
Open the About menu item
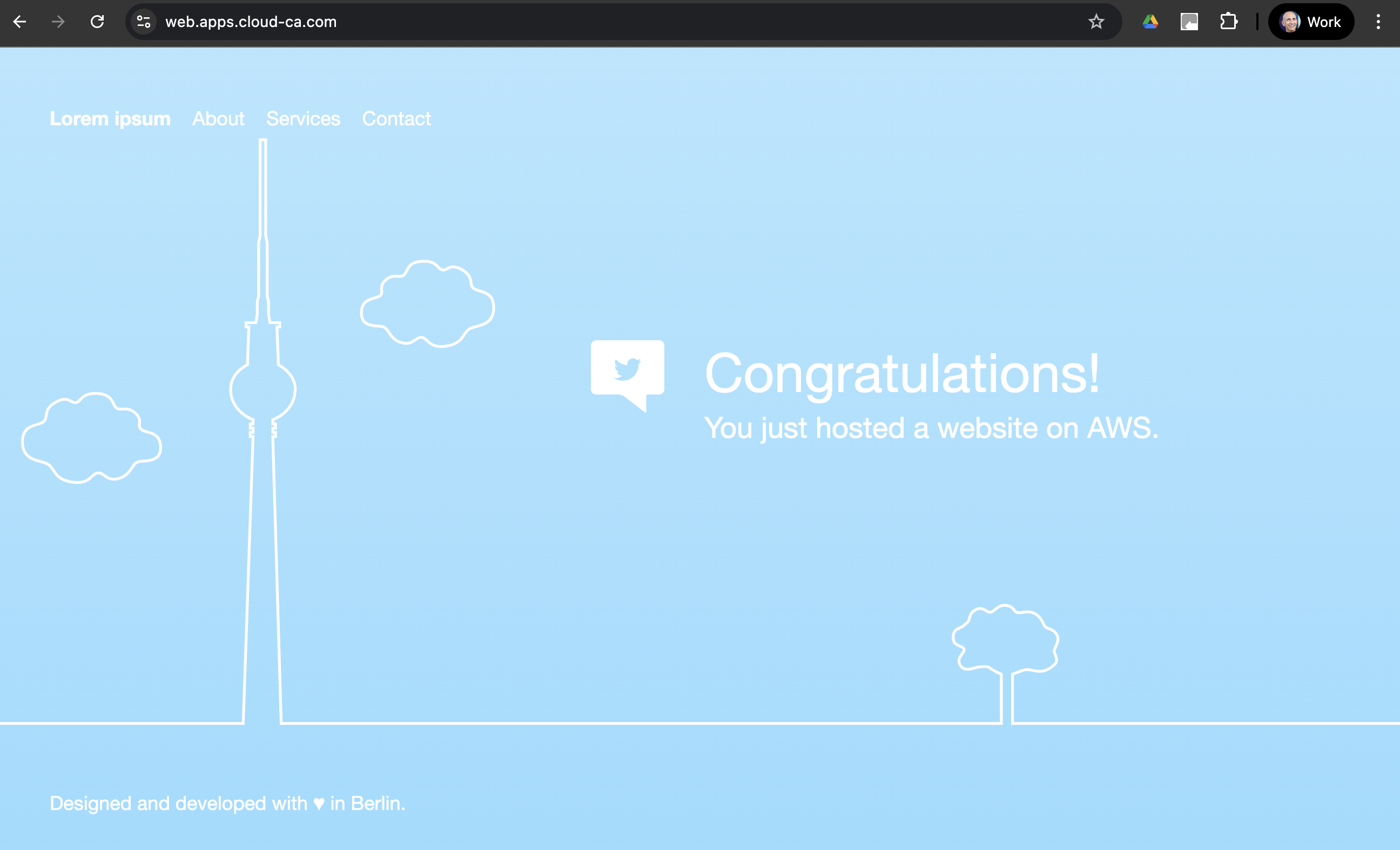click(218, 119)
